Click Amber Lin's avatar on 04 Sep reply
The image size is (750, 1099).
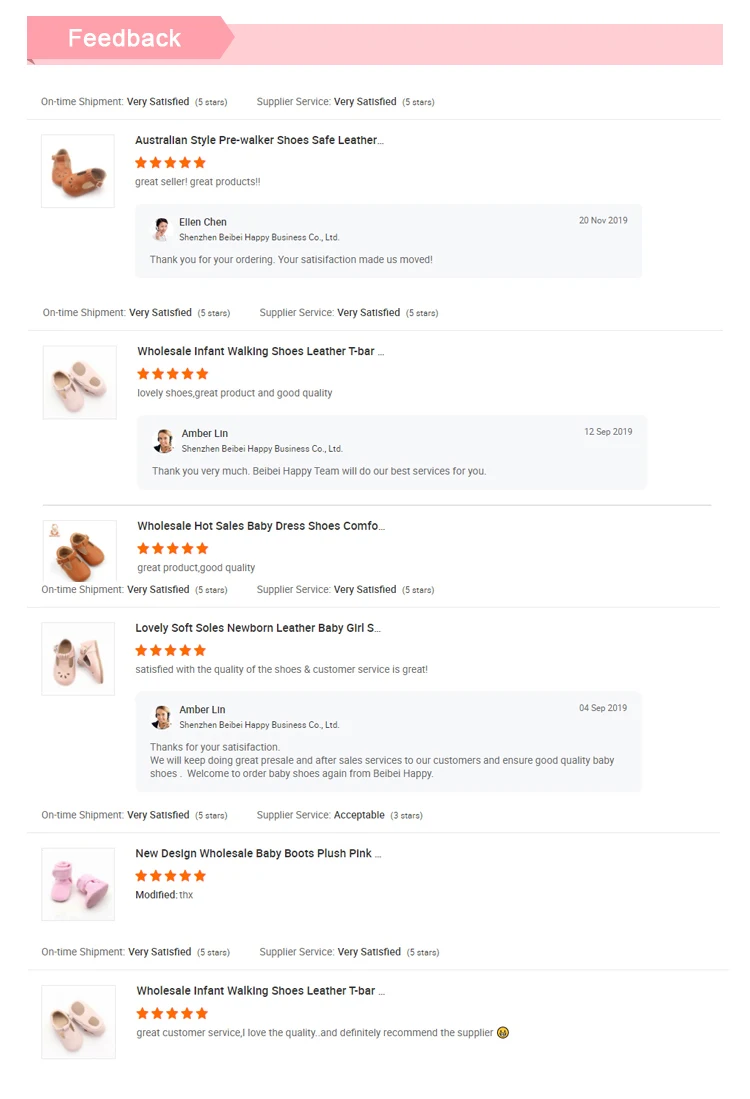click(x=162, y=717)
